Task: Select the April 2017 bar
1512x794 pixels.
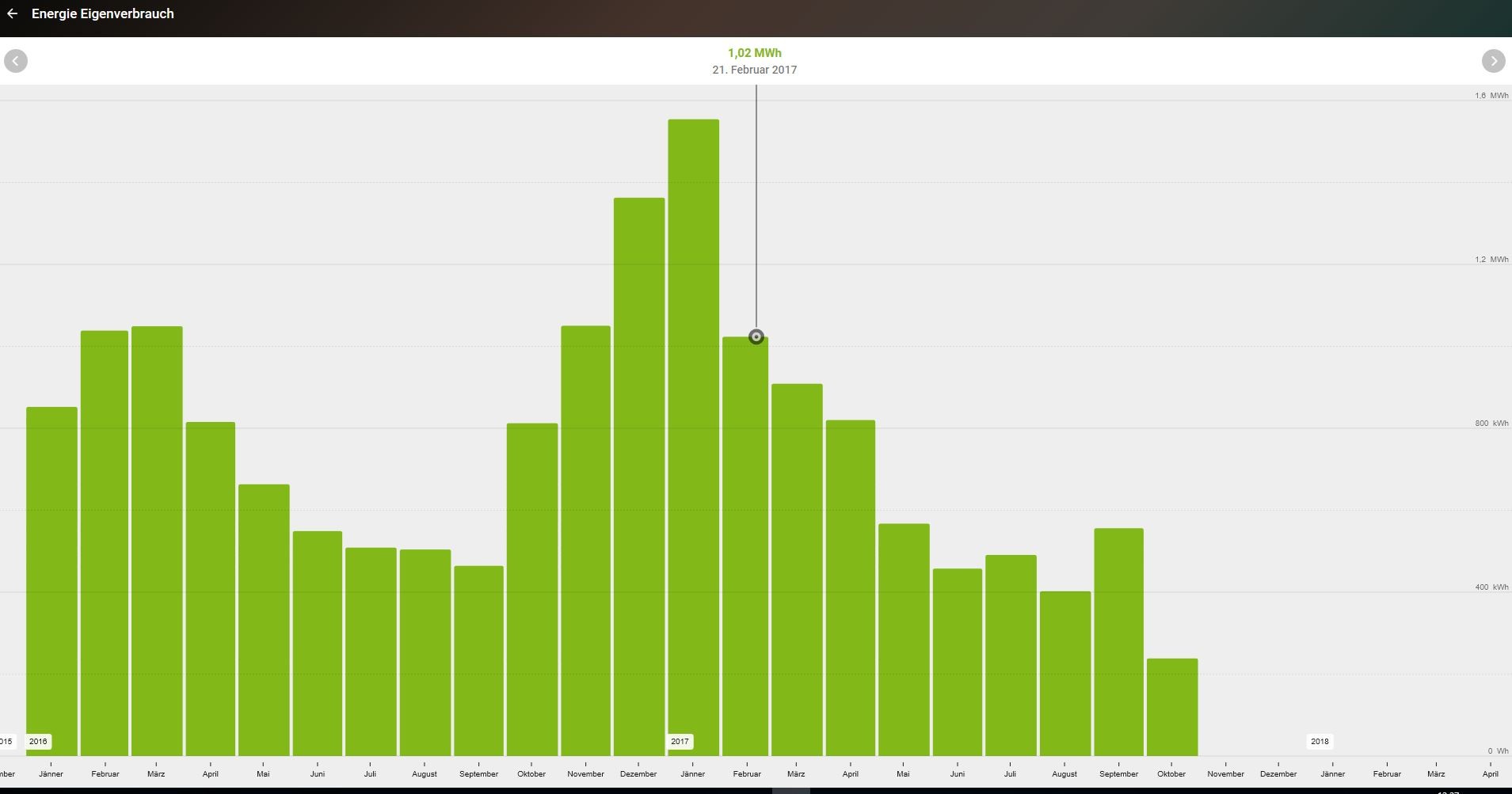Action: pos(851,588)
